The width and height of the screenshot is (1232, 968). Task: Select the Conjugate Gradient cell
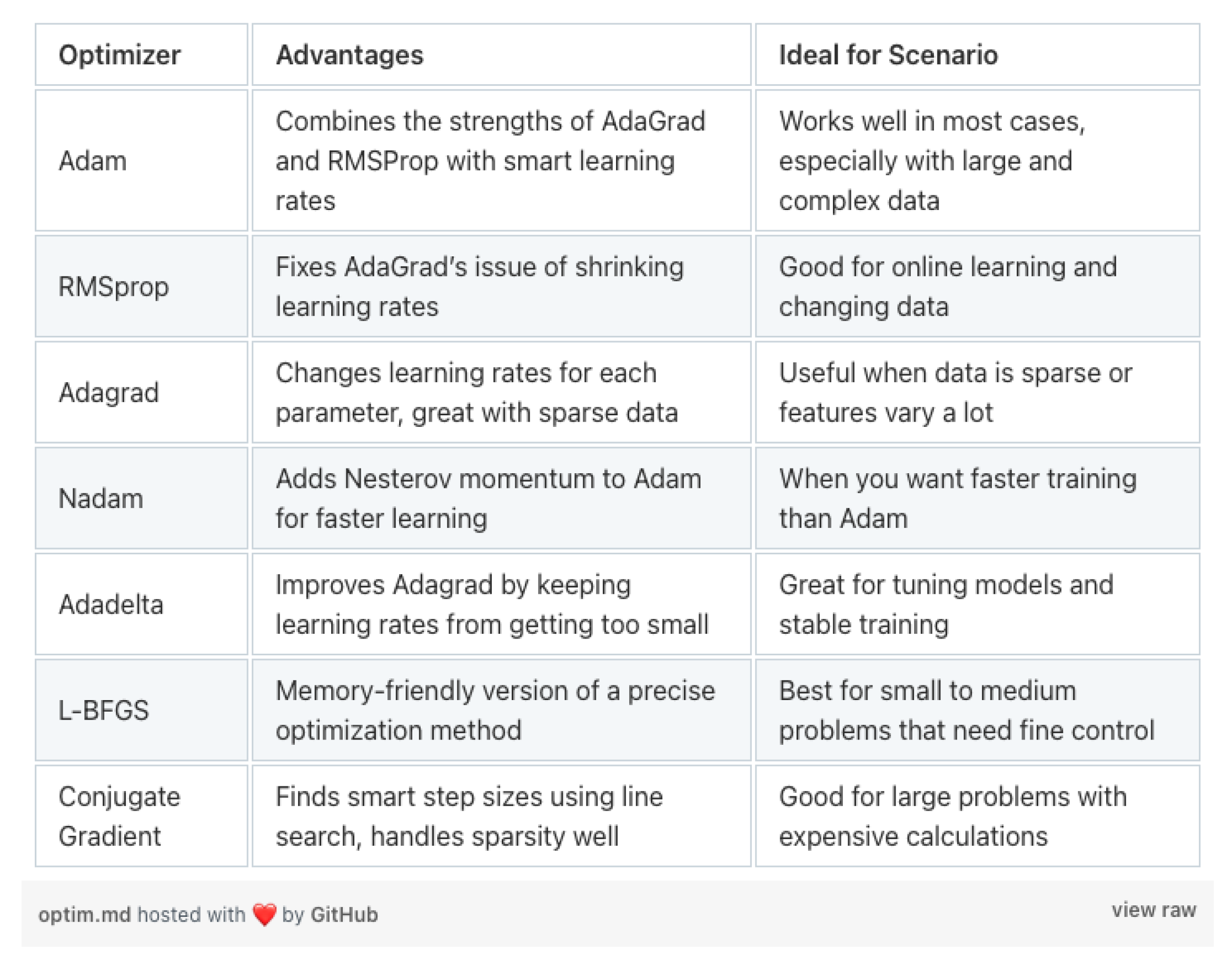[x=119, y=816]
